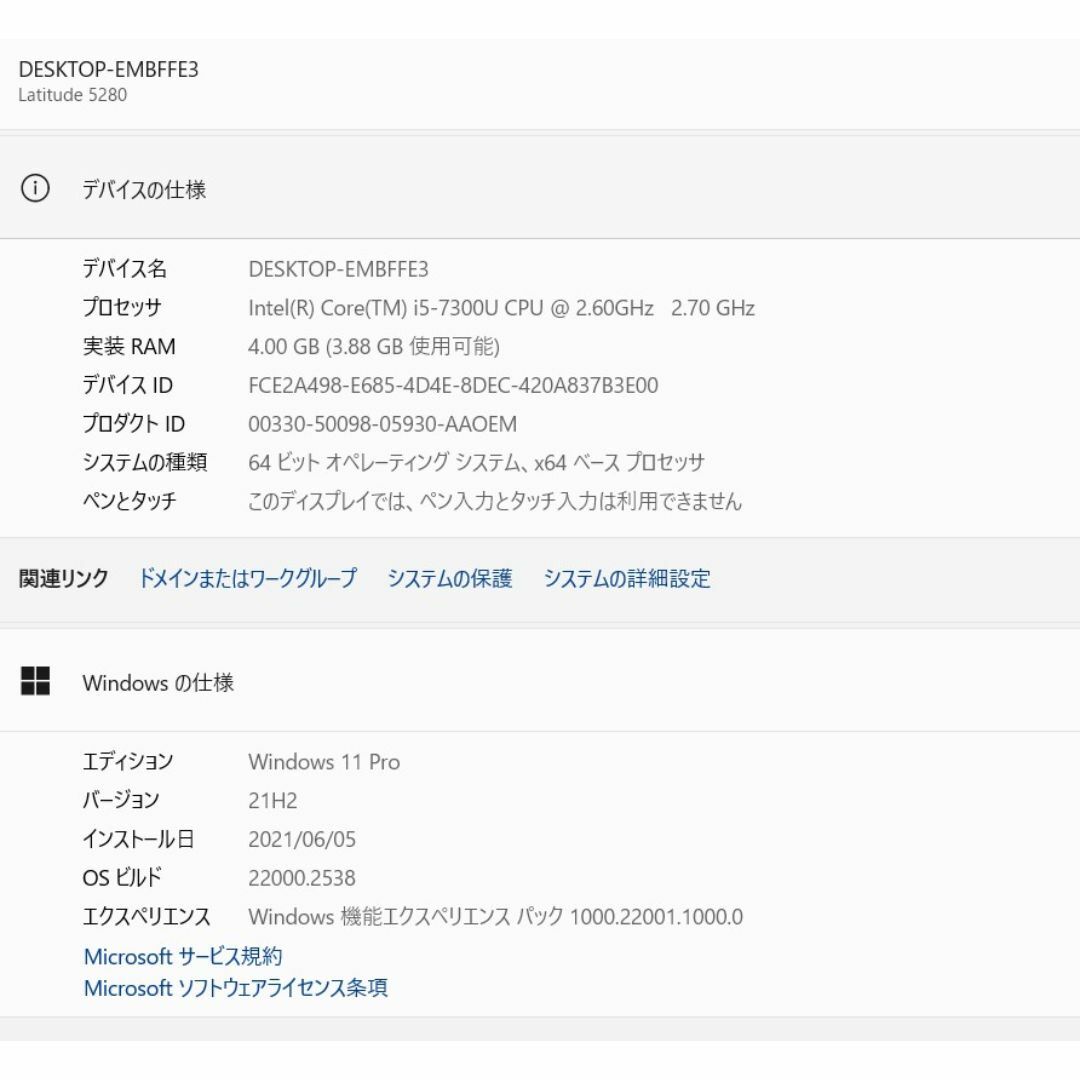Click the OS ビルド value 22000.2538
The height and width of the screenshot is (1080, 1080).
tap(302, 878)
